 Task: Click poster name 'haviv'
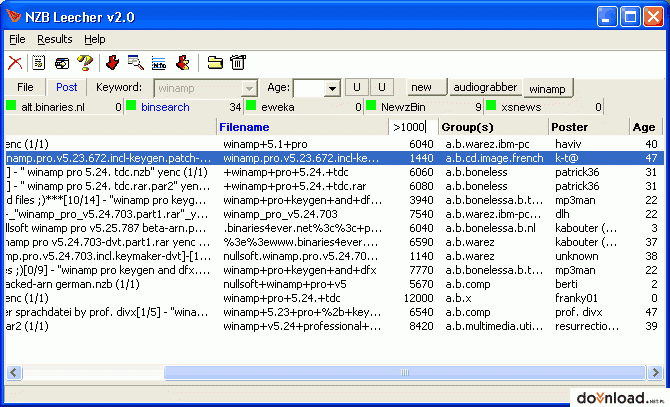tap(568, 144)
